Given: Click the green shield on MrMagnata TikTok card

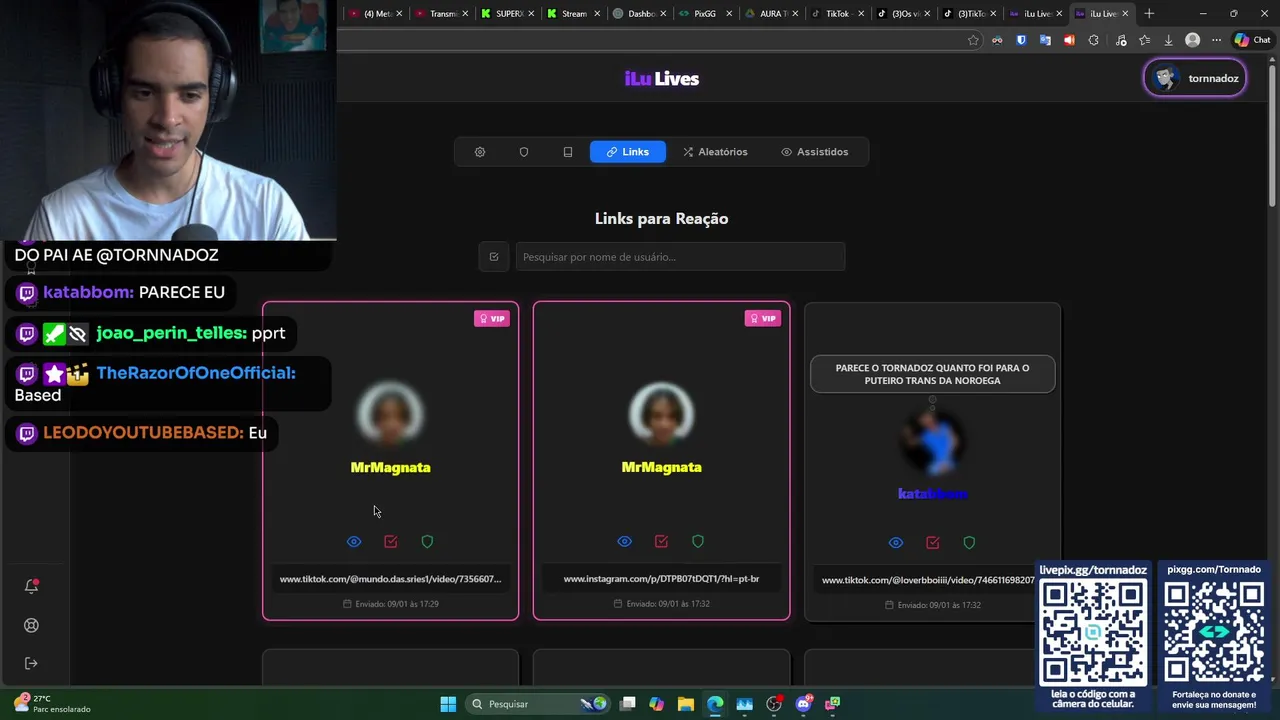Looking at the screenshot, I should (427, 541).
